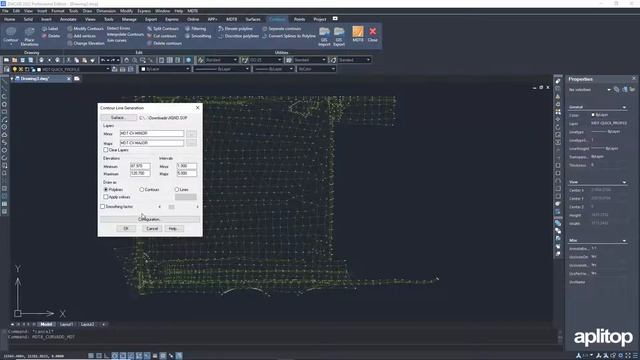Image resolution: width=640 pixels, height=360 pixels.
Task: Collapse the Misc section in Properties
Action: tap(624, 240)
